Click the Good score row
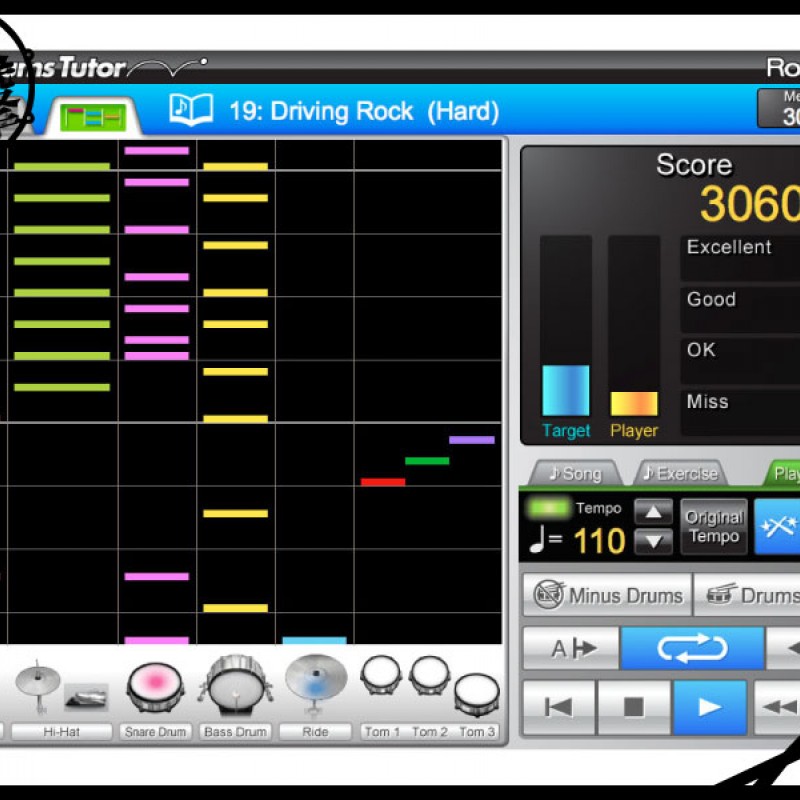 (x=740, y=309)
